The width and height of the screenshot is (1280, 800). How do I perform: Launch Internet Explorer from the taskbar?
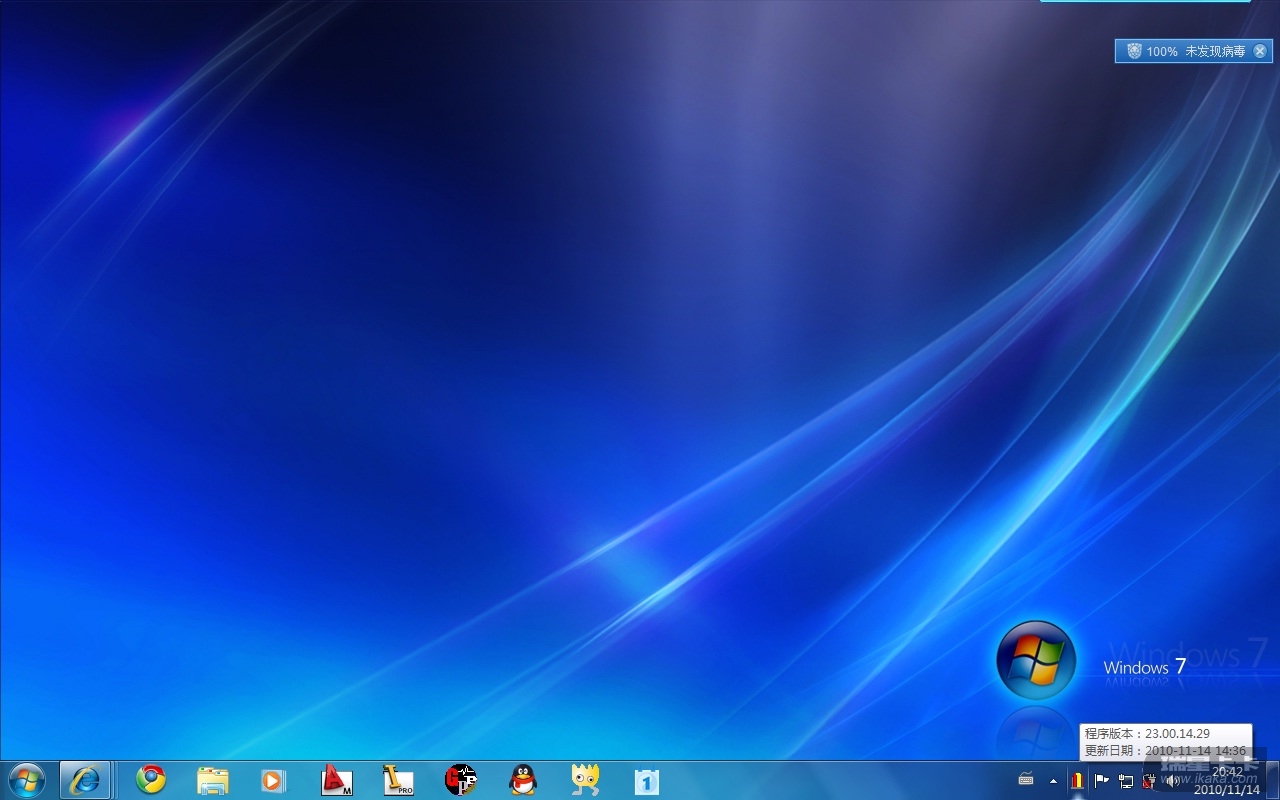coord(85,780)
